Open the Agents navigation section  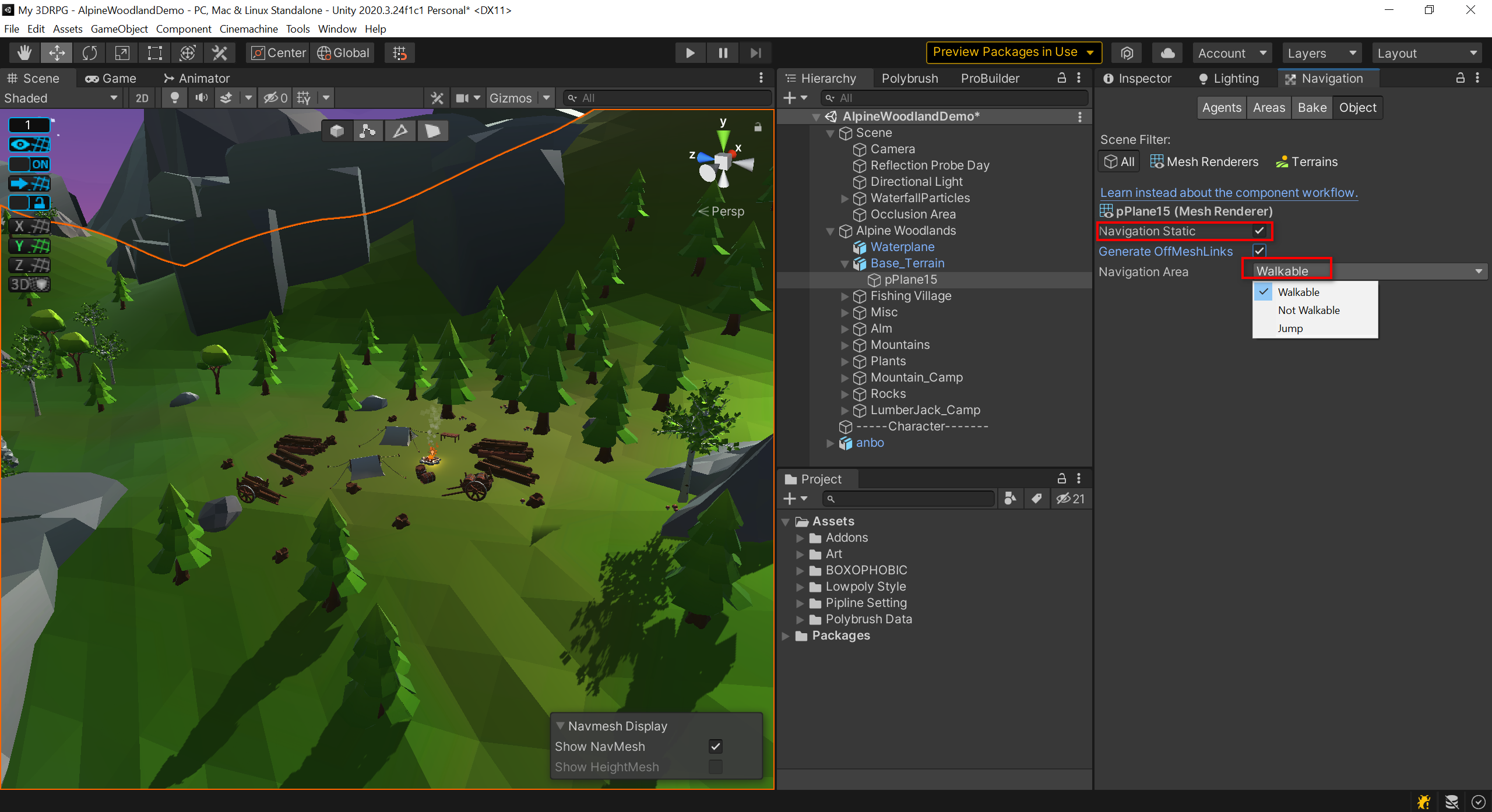click(x=1222, y=108)
